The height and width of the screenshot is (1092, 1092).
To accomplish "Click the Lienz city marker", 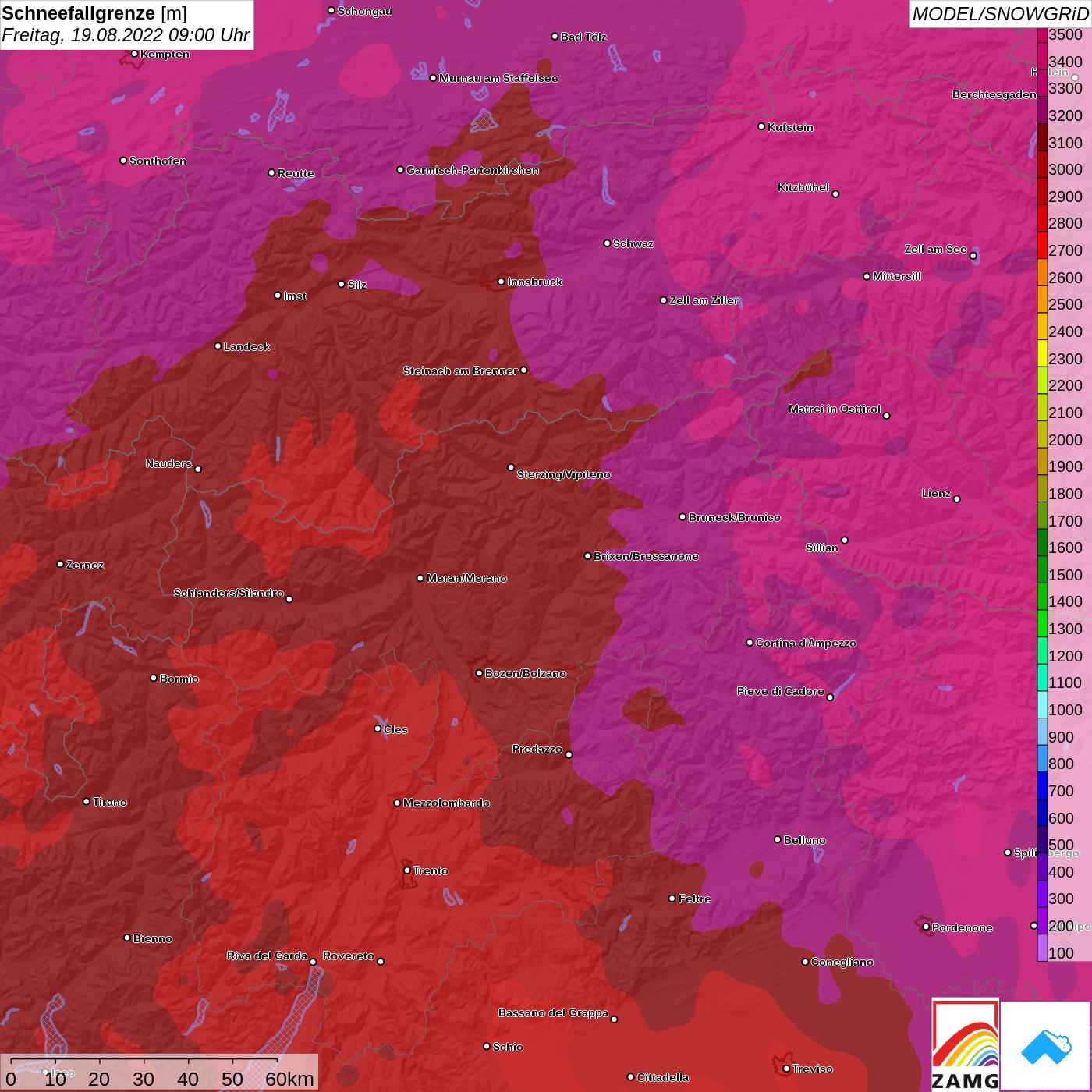I will coord(957,499).
